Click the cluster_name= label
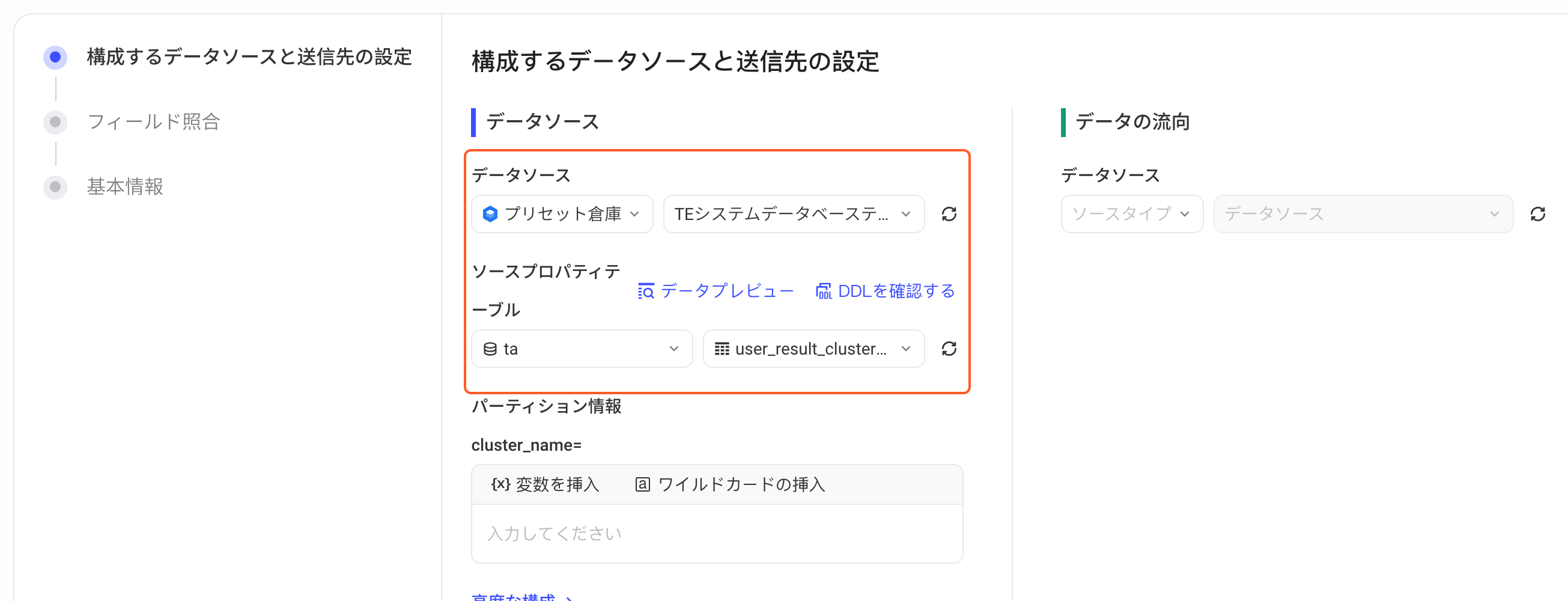The height and width of the screenshot is (601, 1568). (x=526, y=445)
